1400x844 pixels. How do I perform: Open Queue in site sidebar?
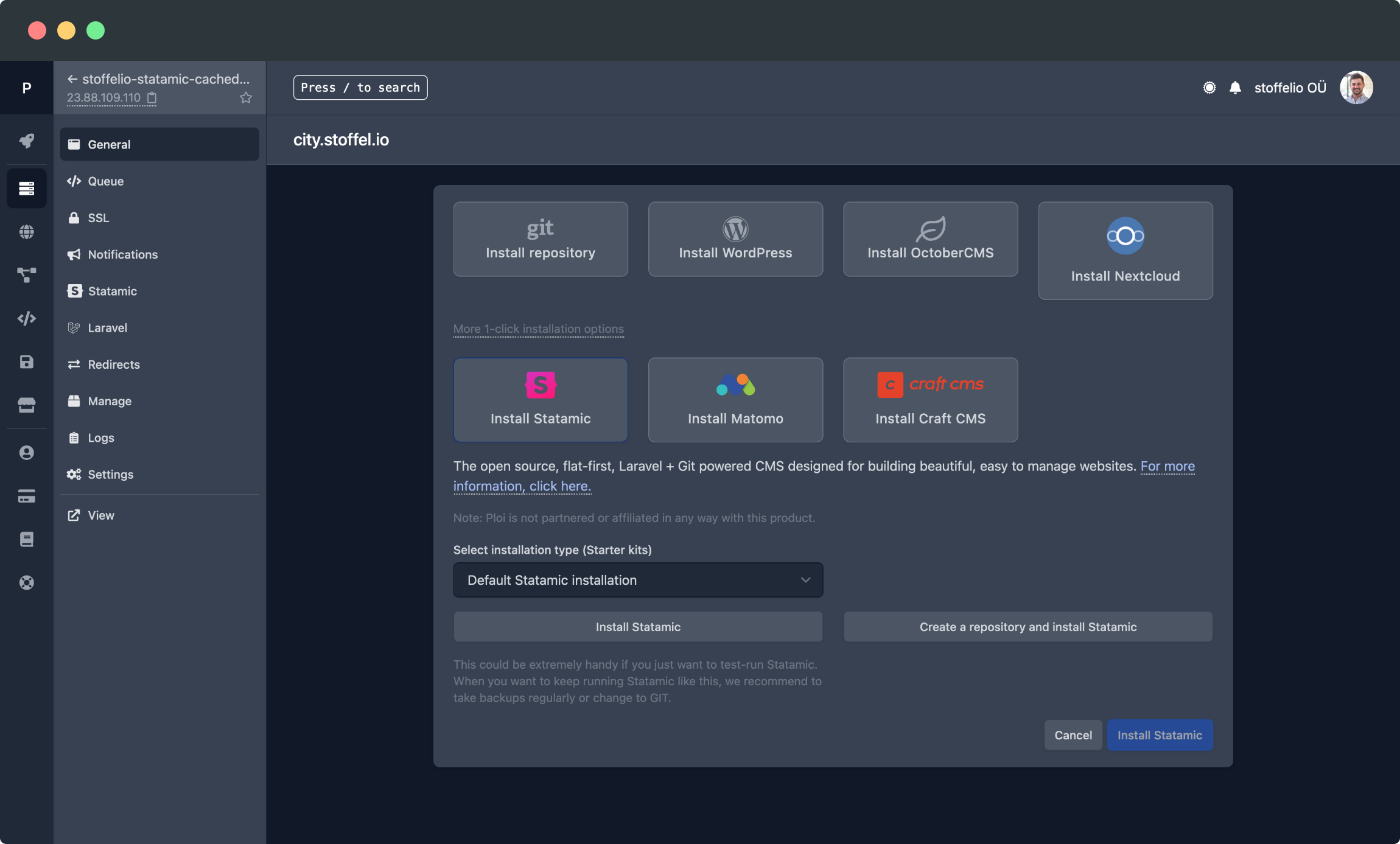[159, 181]
